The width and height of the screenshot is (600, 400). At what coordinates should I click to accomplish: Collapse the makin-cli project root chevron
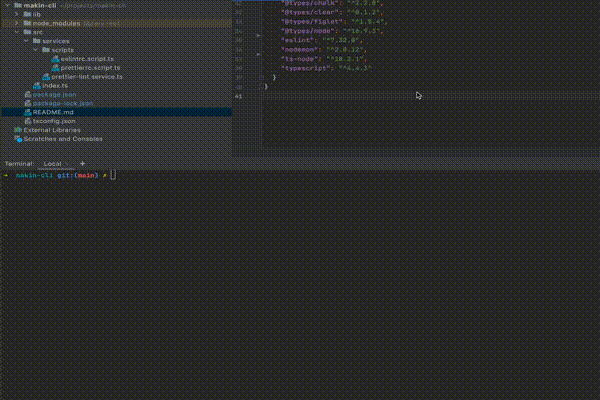(7, 5)
